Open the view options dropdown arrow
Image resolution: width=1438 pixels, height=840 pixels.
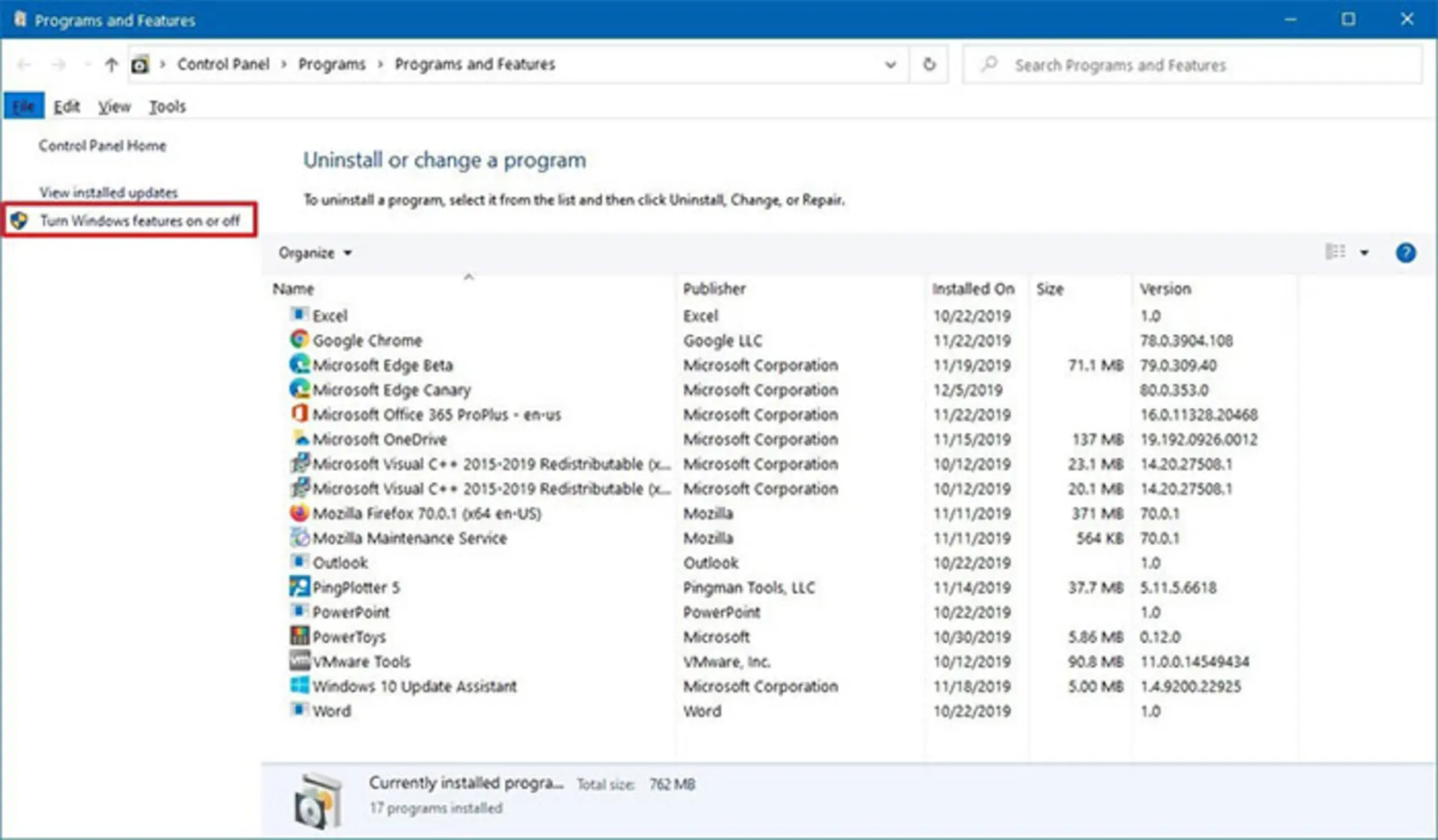point(1365,253)
